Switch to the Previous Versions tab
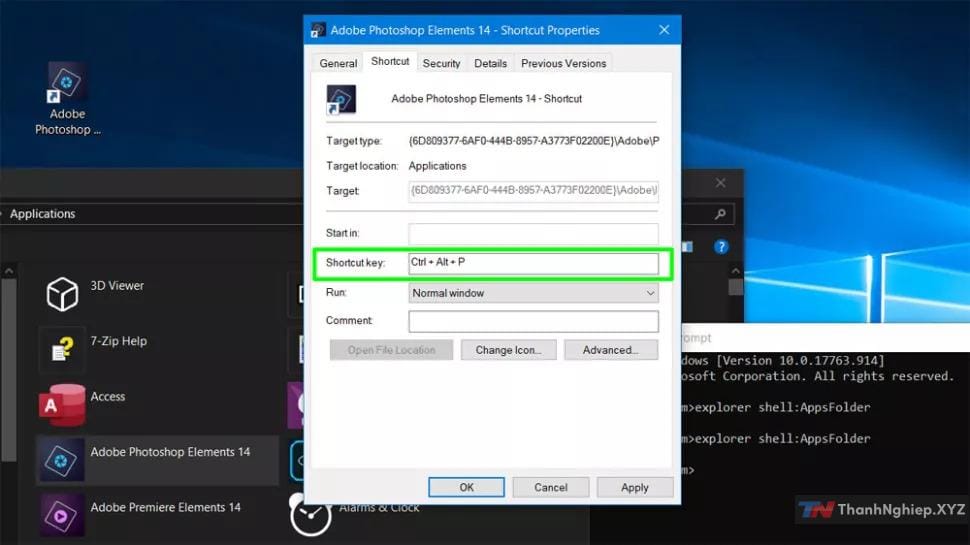Image resolution: width=970 pixels, height=545 pixels. (x=563, y=63)
